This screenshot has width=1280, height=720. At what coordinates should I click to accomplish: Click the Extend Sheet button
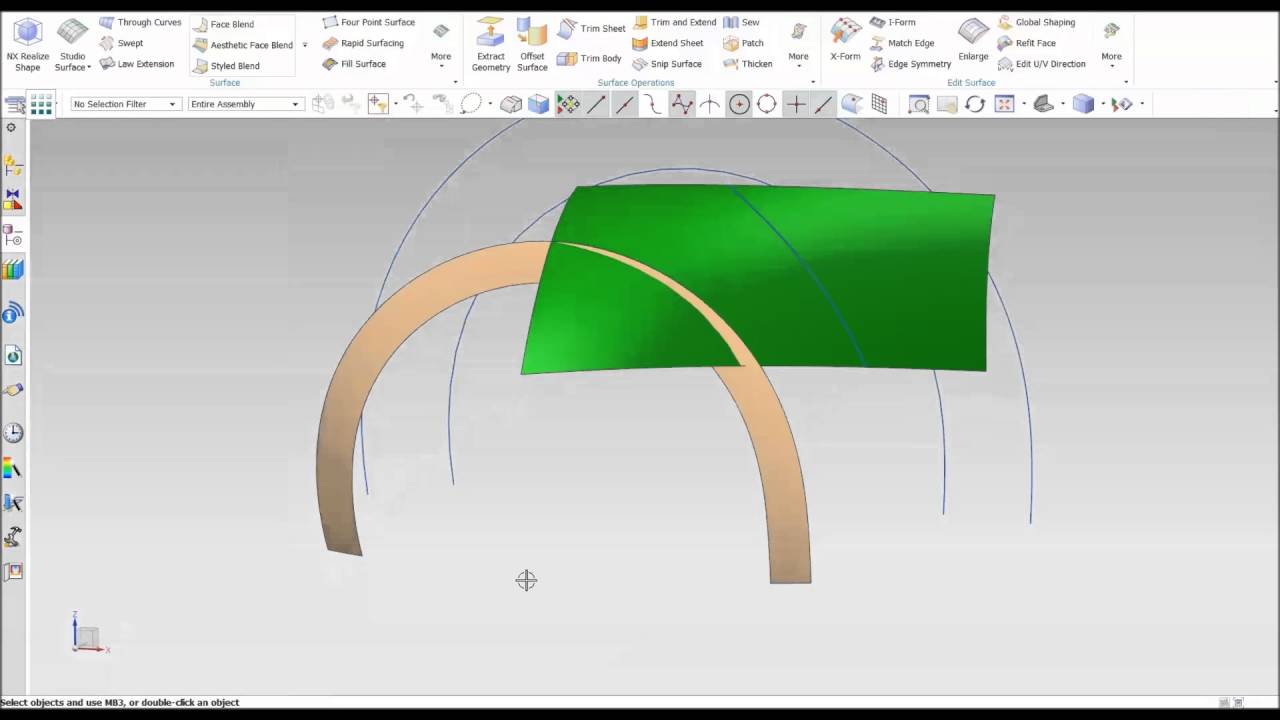(x=668, y=43)
